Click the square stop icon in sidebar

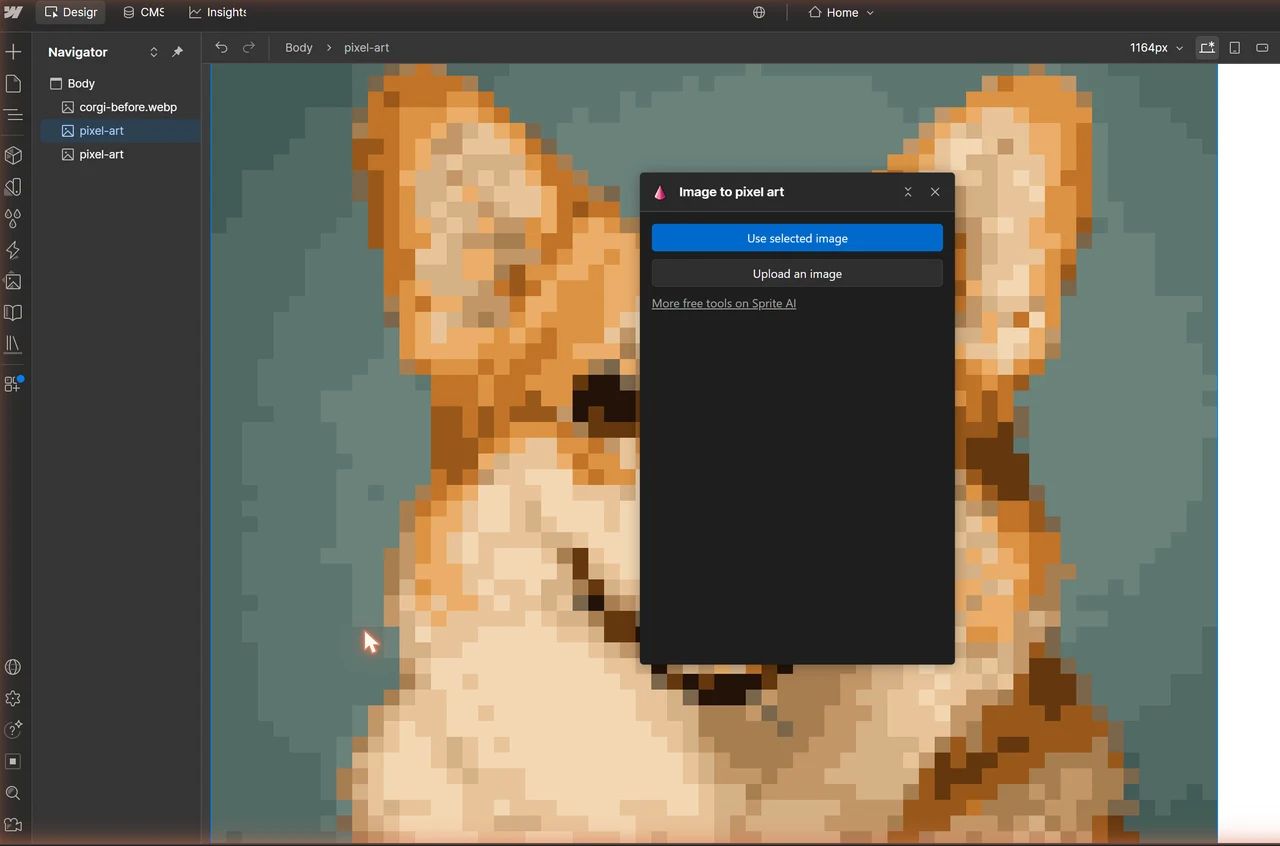point(13,761)
